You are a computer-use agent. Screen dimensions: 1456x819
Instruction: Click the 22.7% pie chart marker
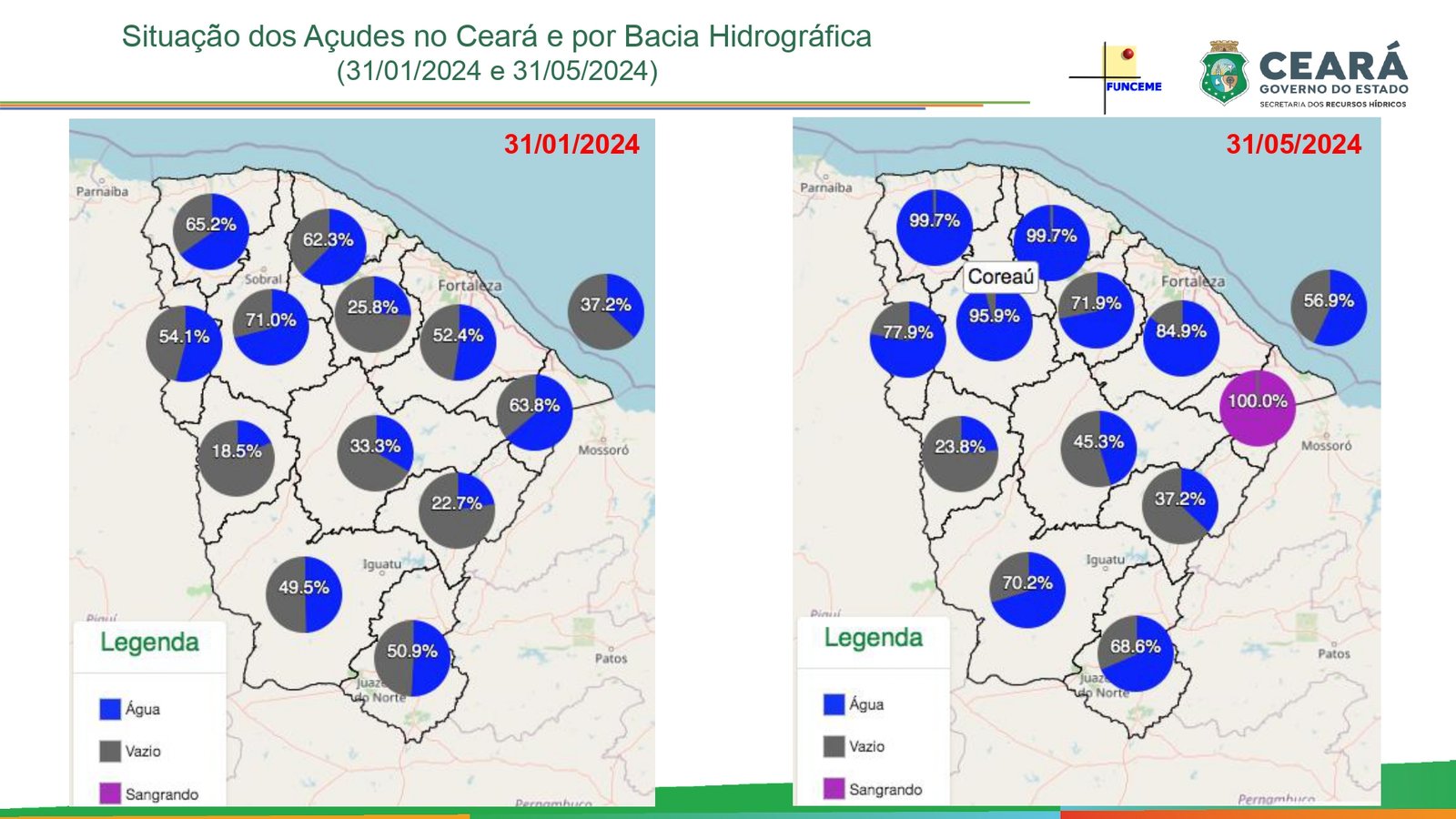(457, 510)
